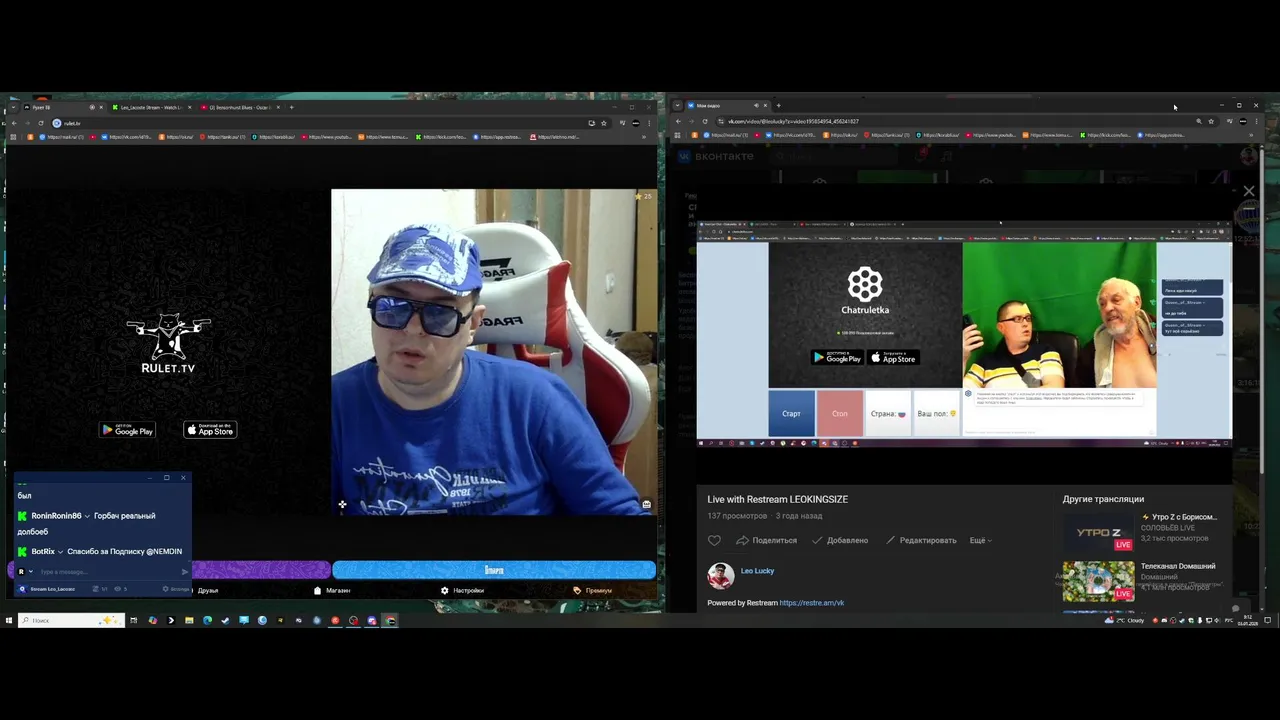Click the Телеканал Домашний title

click(1178, 566)
